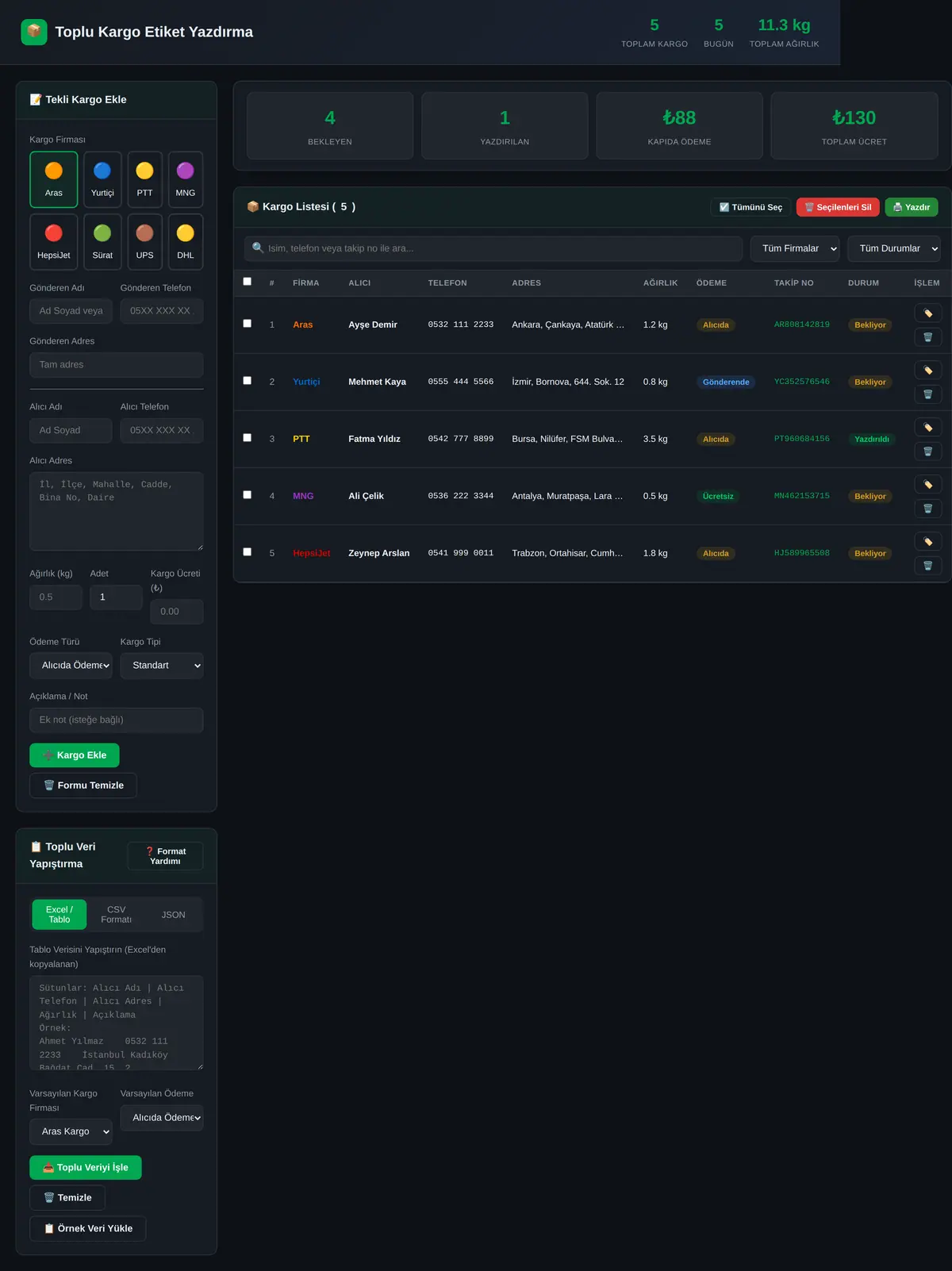Print label for Ayşe Demir row
Screen dimensions: 952x1271
pyautogui.click(x=927, y=313)
